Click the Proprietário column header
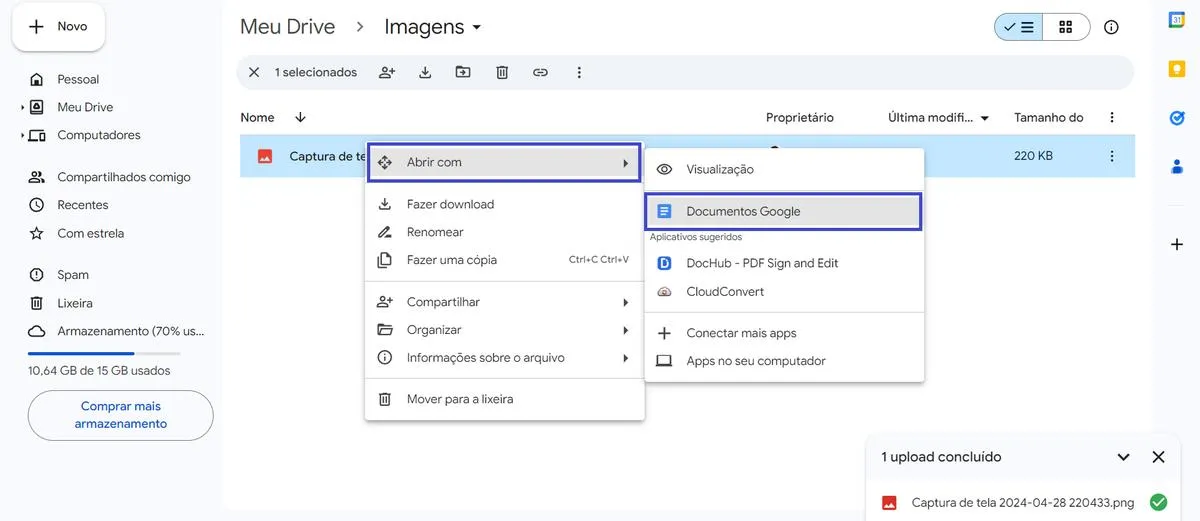Screen dimensions: 1200x521 800,117
